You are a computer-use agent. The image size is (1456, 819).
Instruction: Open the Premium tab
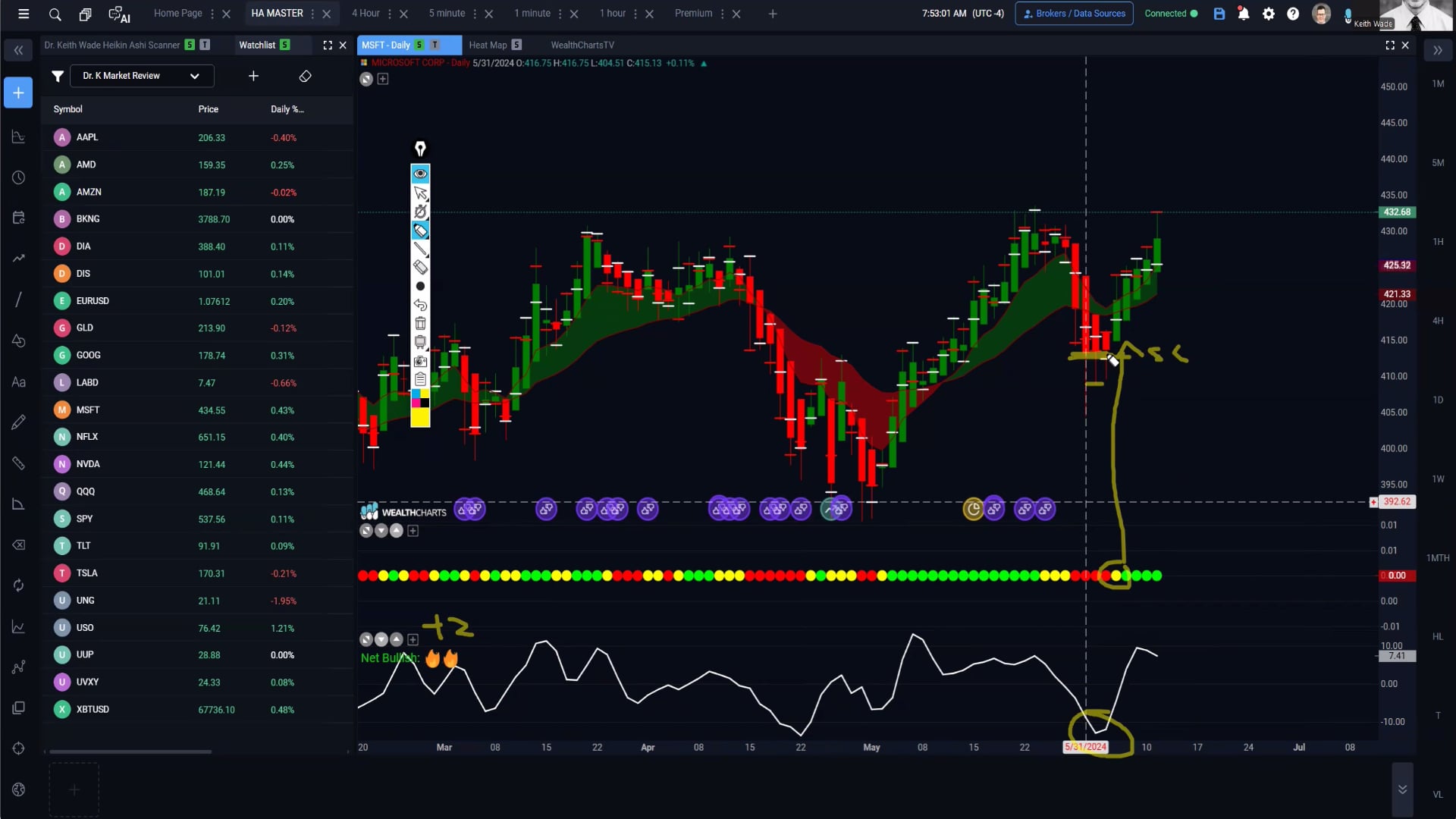click(x=693, y=14)
